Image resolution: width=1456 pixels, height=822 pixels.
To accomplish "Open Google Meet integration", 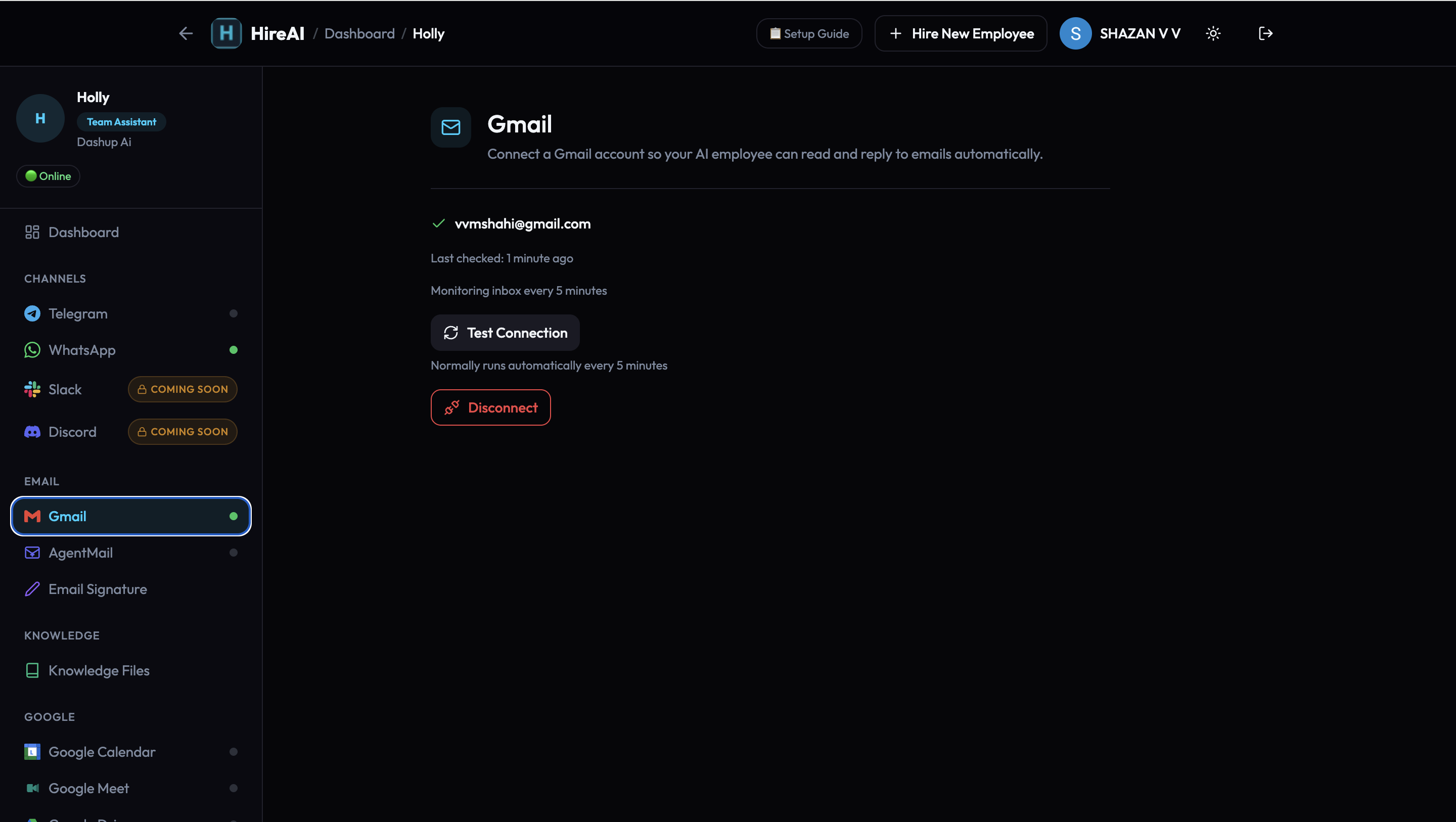I will pos(89,788).
